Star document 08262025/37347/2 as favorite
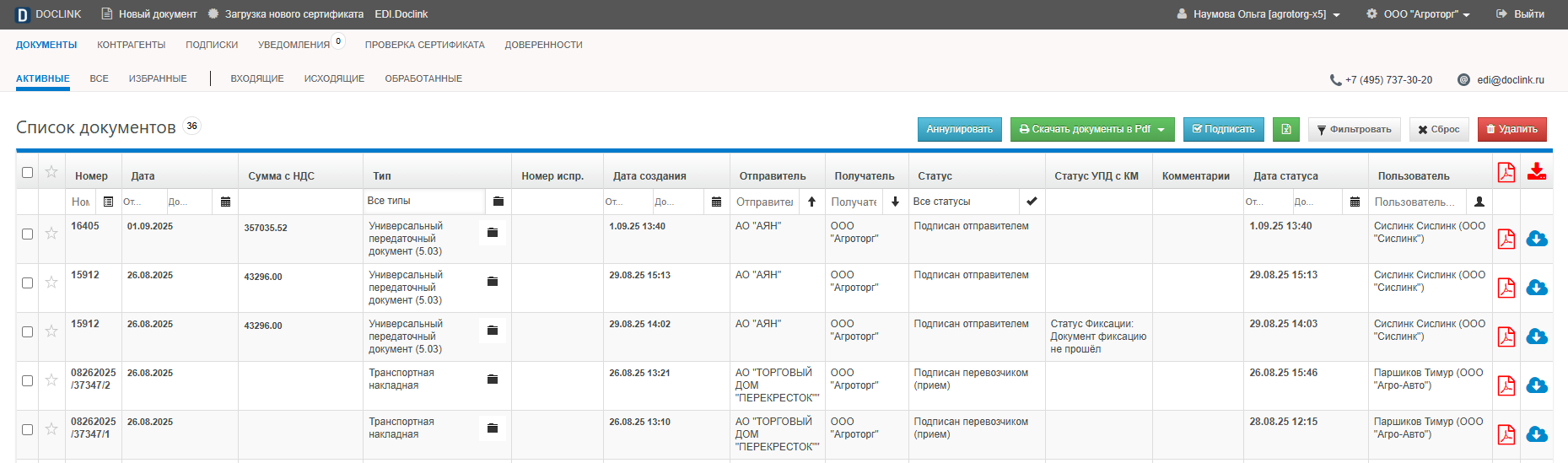Image resolution: width=1568 pixels, height=463 pixels. (51, 380)
